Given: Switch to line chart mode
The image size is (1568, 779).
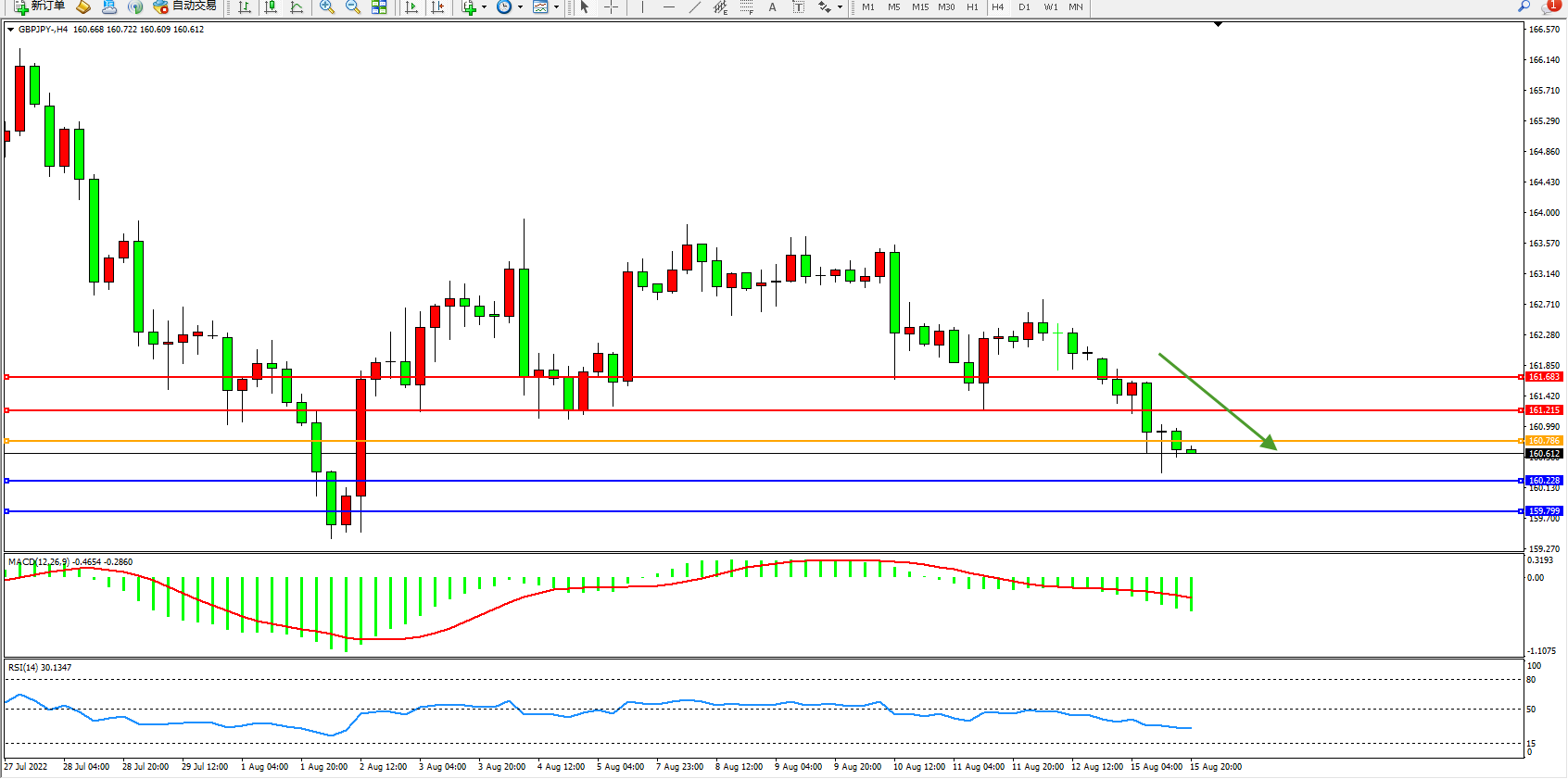Looking at the screenshot, I should 297,7.
